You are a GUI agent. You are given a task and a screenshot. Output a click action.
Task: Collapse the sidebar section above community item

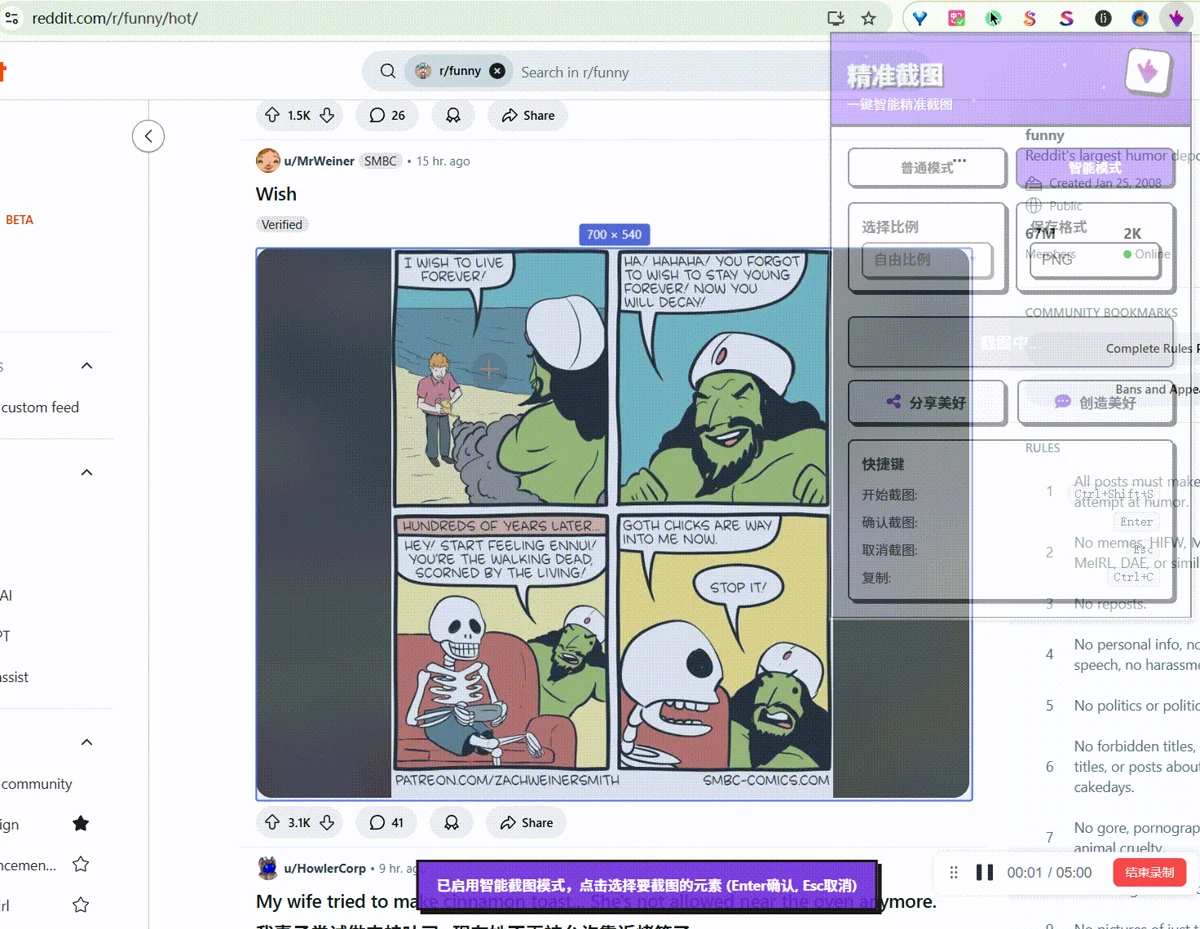pos(87,742)
